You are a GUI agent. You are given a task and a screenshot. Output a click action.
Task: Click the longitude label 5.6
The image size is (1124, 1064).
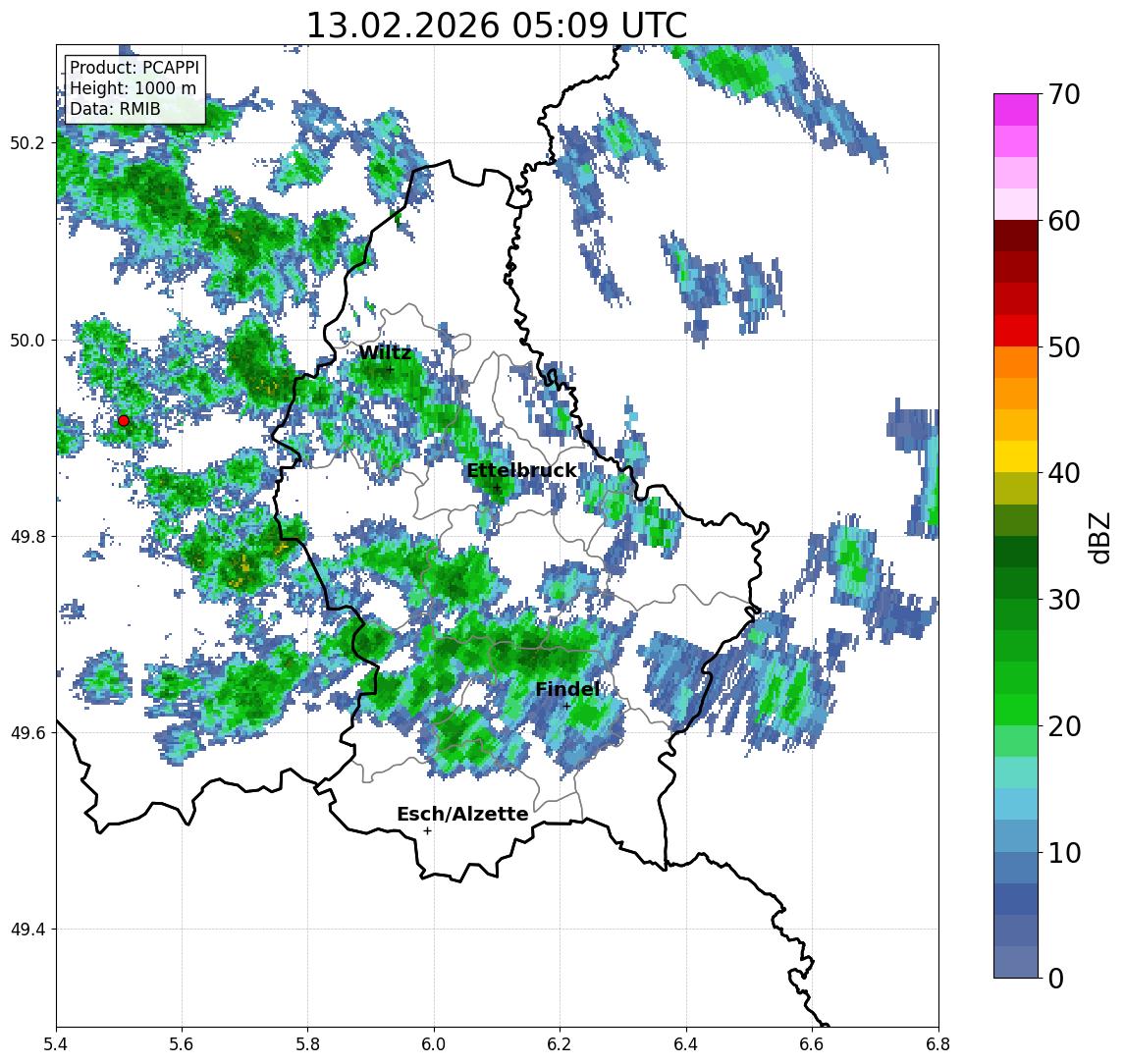click(182, 1044)
